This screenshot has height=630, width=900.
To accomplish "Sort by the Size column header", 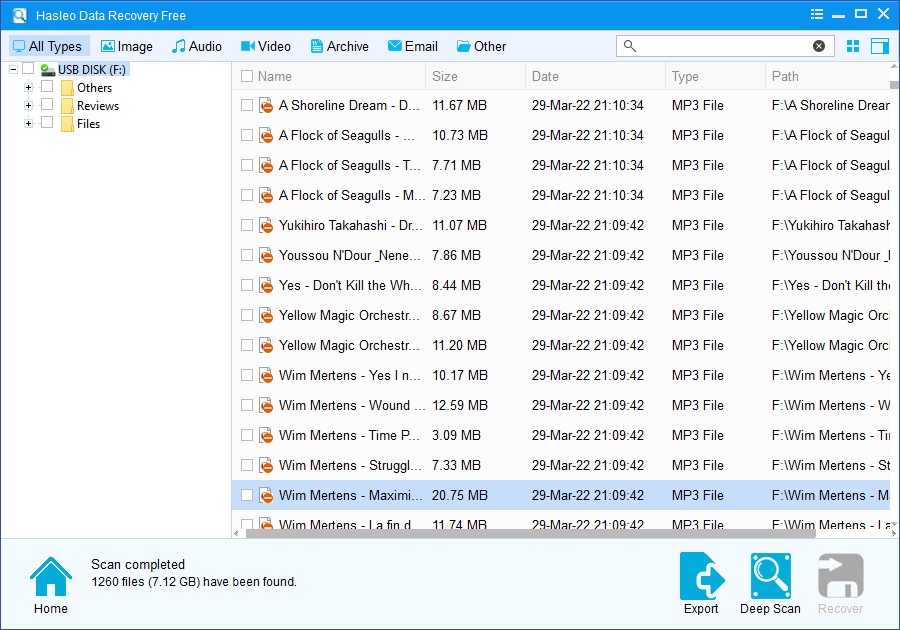I will click(475, 76).
